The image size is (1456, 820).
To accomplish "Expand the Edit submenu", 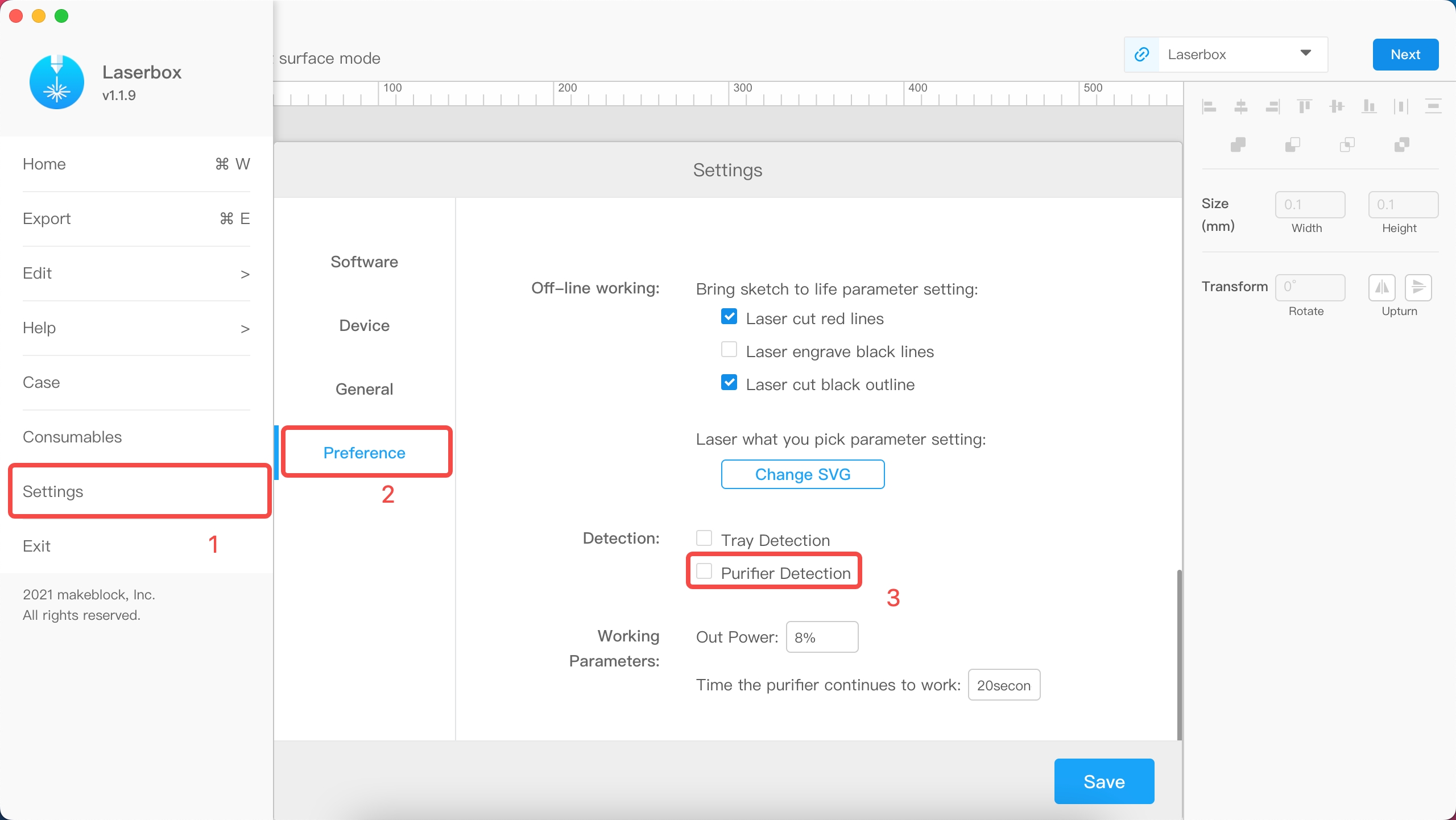I will pyautogui.click(x=245, y=274).
